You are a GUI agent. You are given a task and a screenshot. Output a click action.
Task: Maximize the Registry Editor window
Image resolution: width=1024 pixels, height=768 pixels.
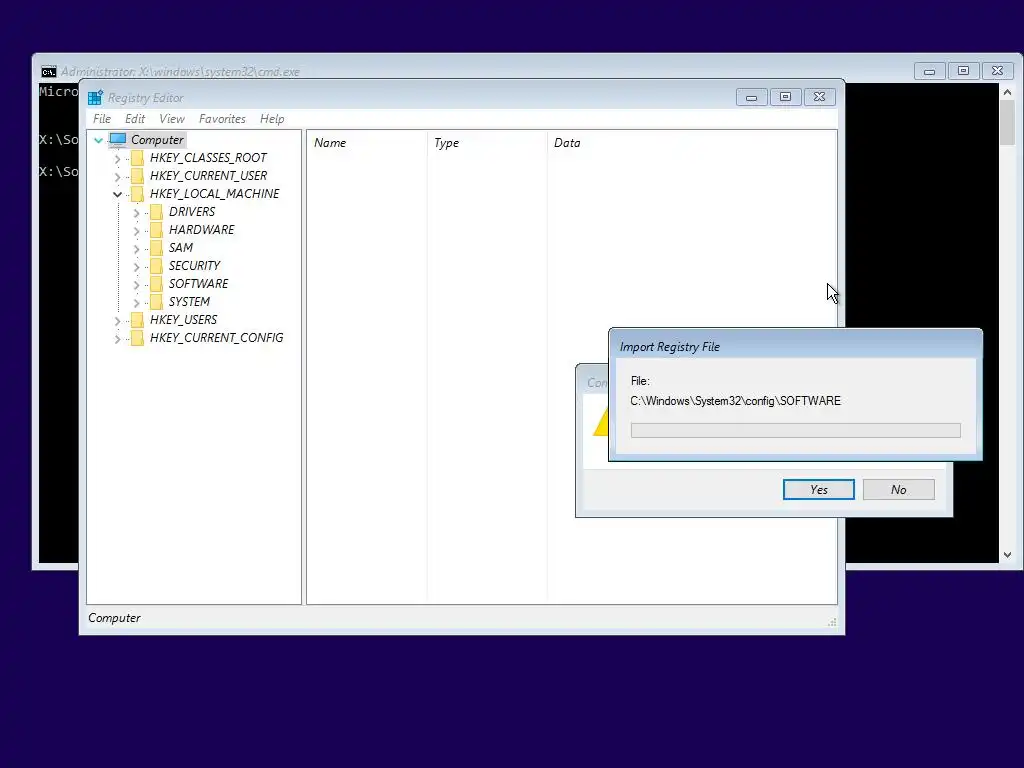pyautogui.click(x=786, y=97)
